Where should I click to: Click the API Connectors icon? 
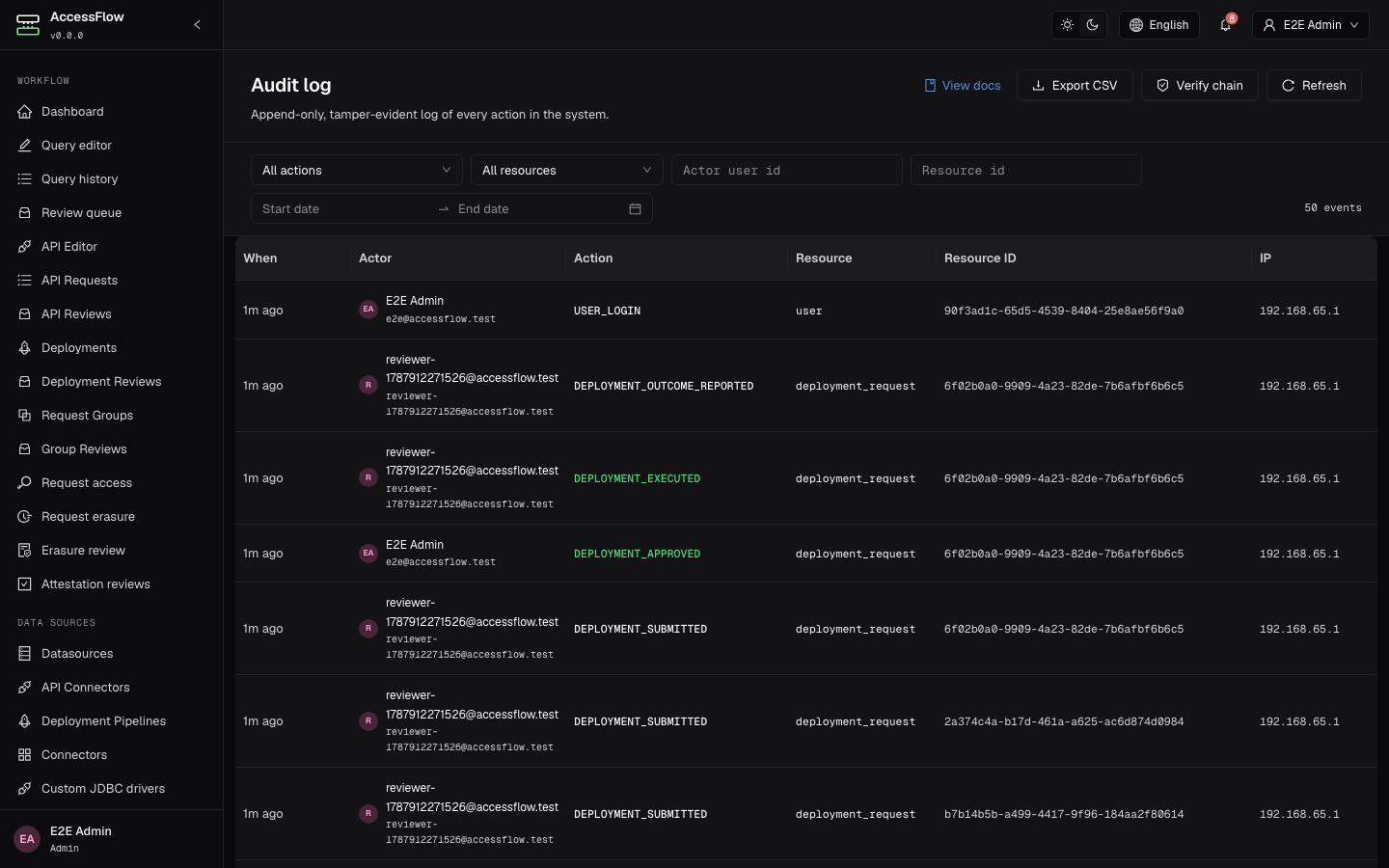click(25, 688)
